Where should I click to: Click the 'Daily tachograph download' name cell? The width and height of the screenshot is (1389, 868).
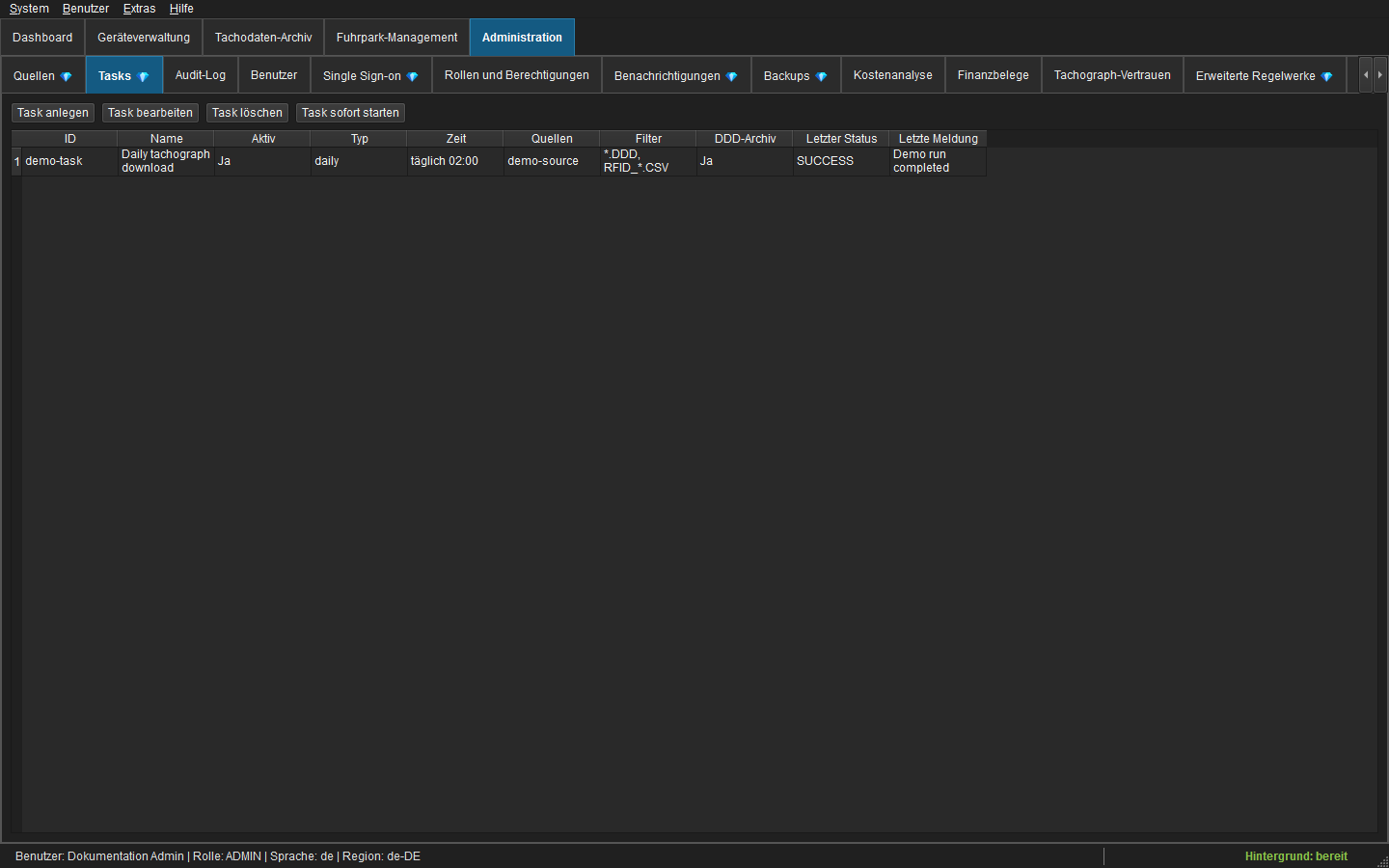[x=166, y=161]
